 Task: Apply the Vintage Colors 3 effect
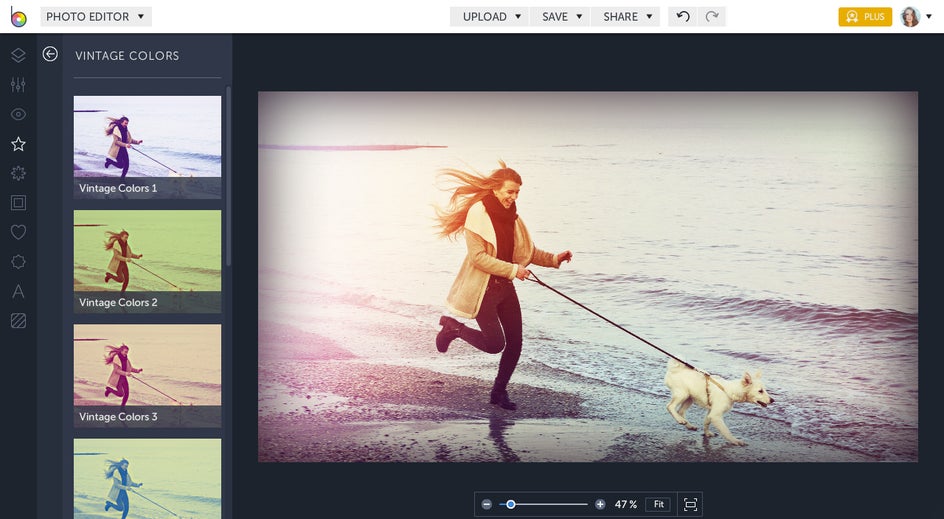(x=148, y=376)
